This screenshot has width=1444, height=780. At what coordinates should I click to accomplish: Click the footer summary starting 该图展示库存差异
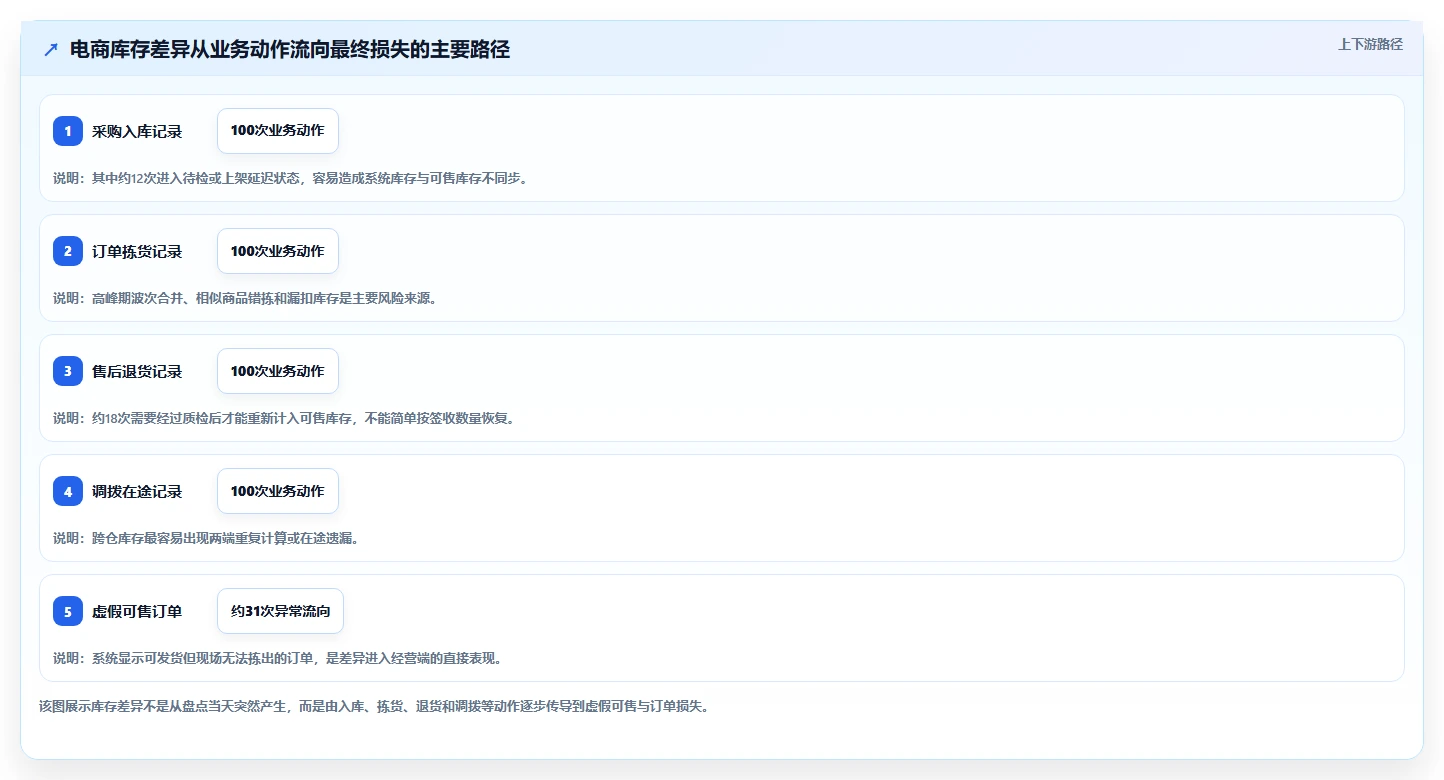[x=374, y=706]
